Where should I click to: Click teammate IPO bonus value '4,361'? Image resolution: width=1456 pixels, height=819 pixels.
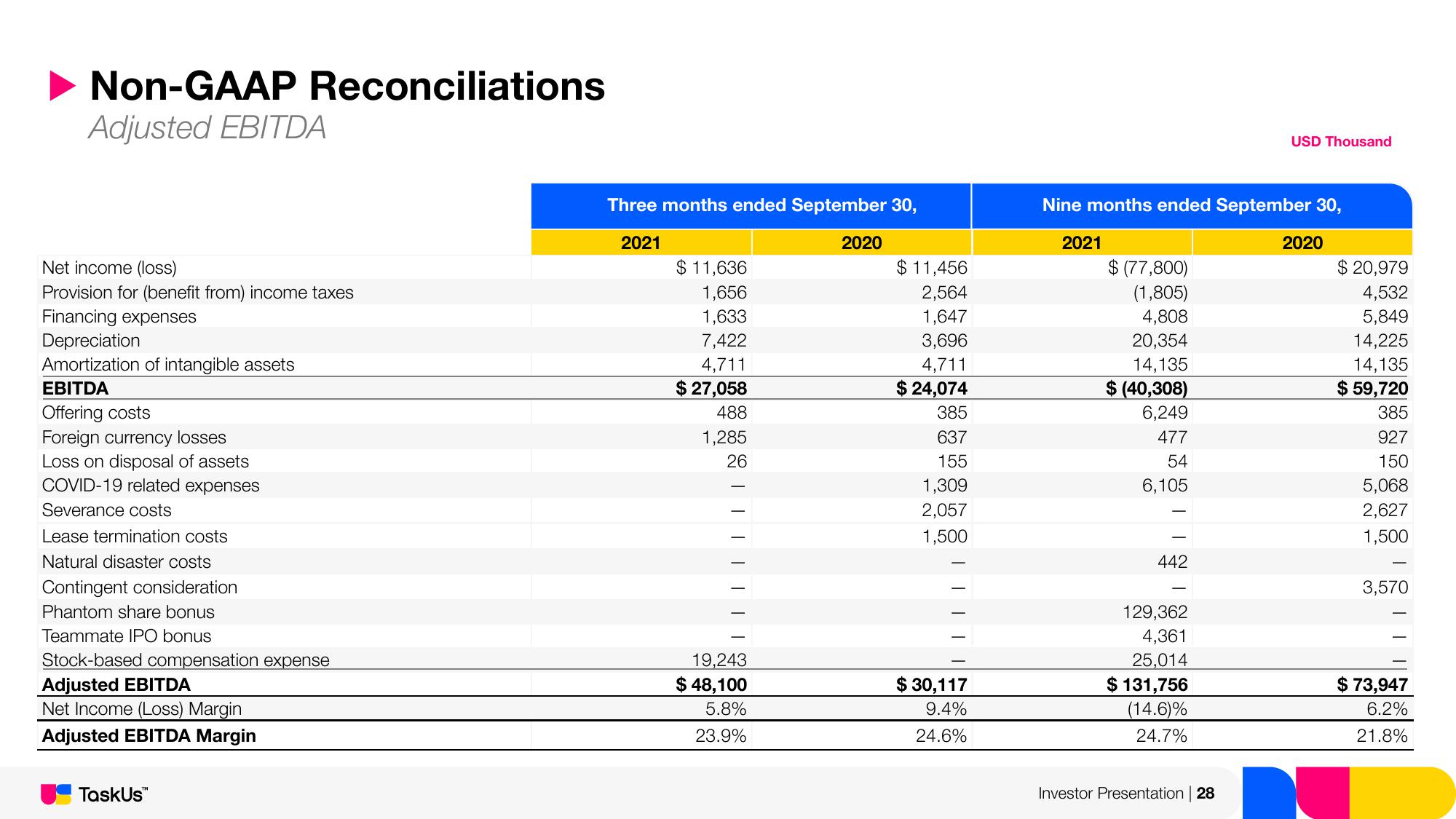point(1165,636)
